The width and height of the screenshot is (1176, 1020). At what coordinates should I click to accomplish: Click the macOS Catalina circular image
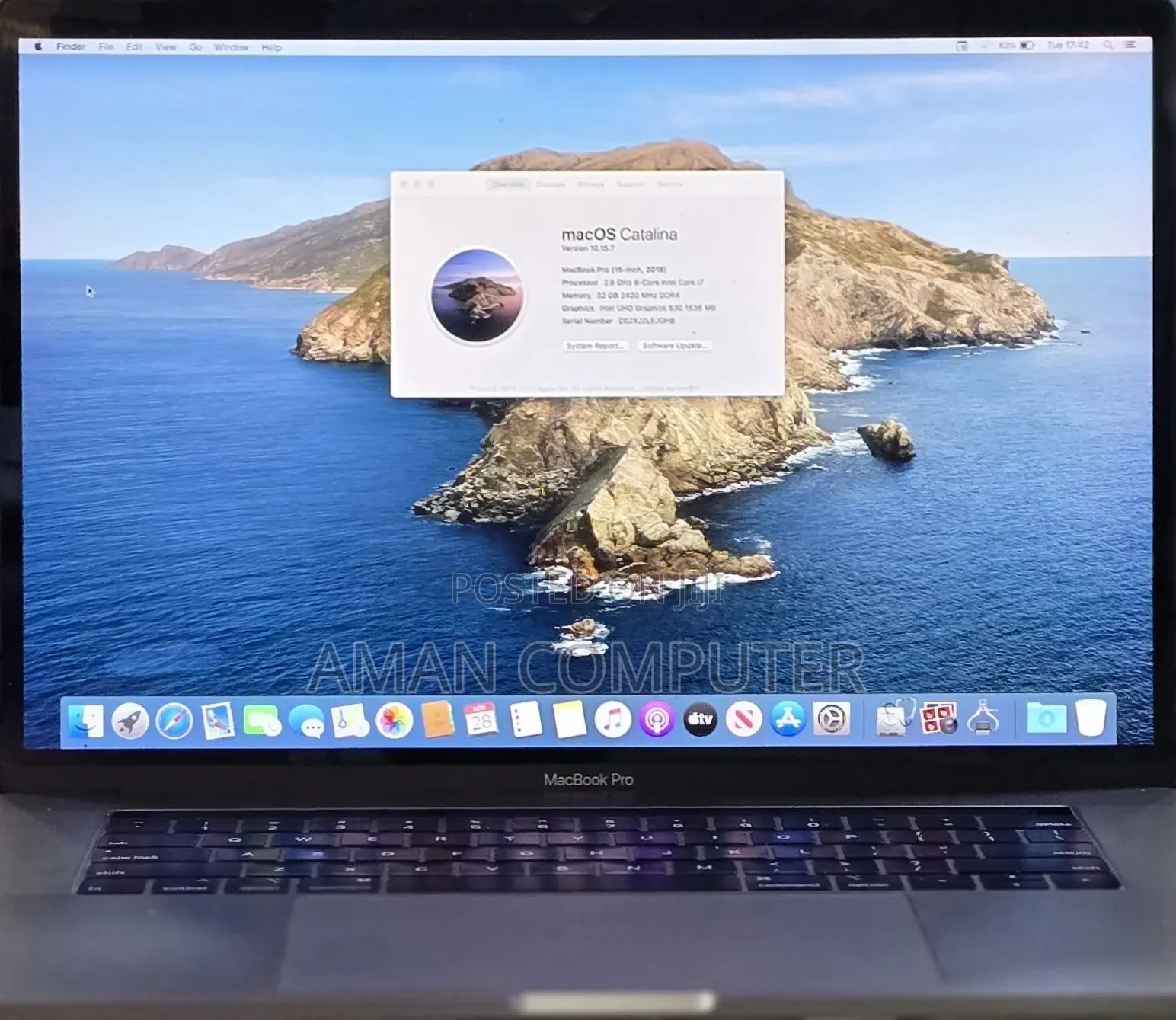478,296
